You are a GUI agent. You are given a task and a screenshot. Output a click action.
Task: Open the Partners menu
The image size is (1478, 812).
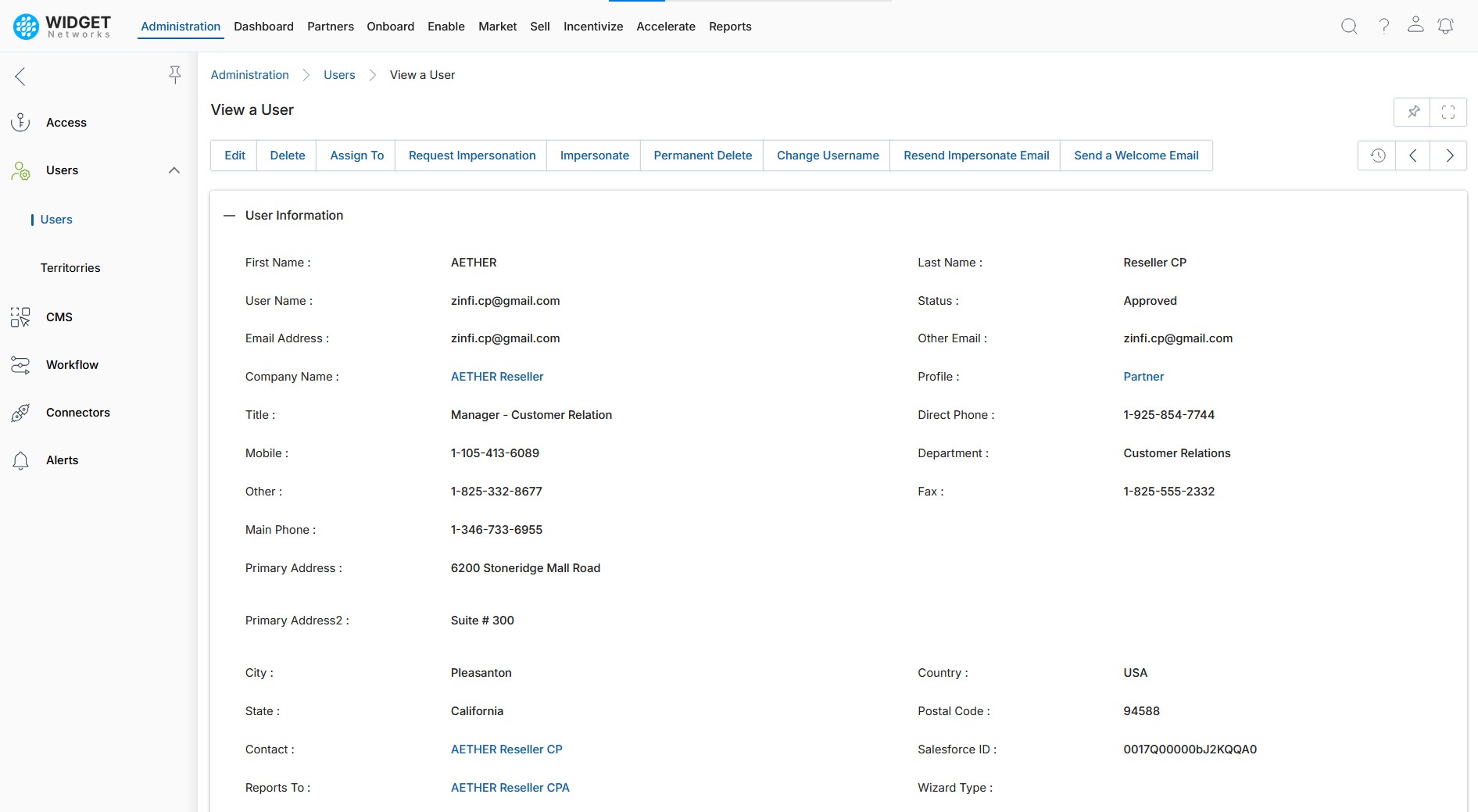coord(331,26)
